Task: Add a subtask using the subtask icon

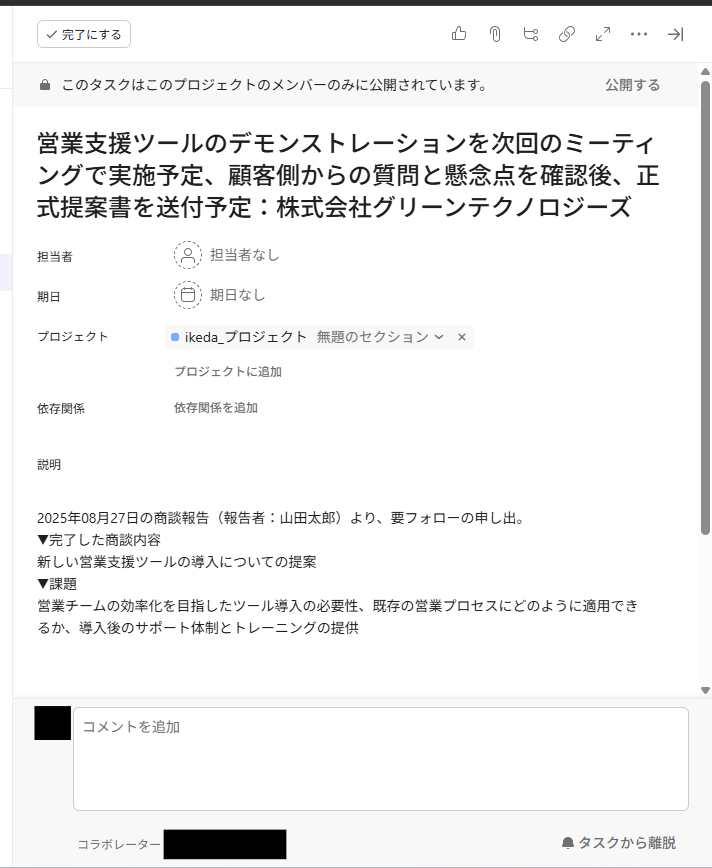Action: pos(530,34)
